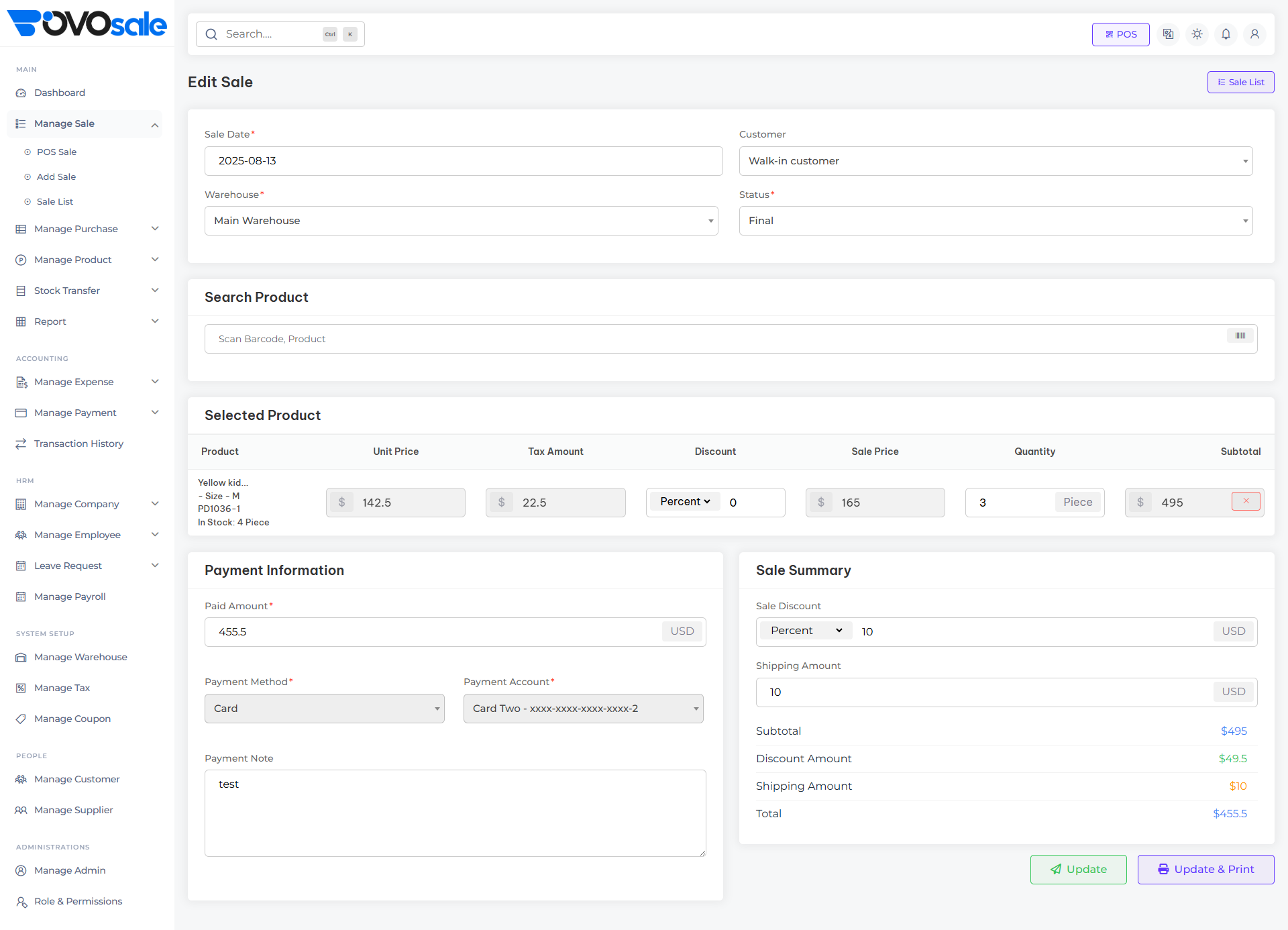Expand the Stock Transfer menu
The image size is (1288, 930).
coord(85,291)
